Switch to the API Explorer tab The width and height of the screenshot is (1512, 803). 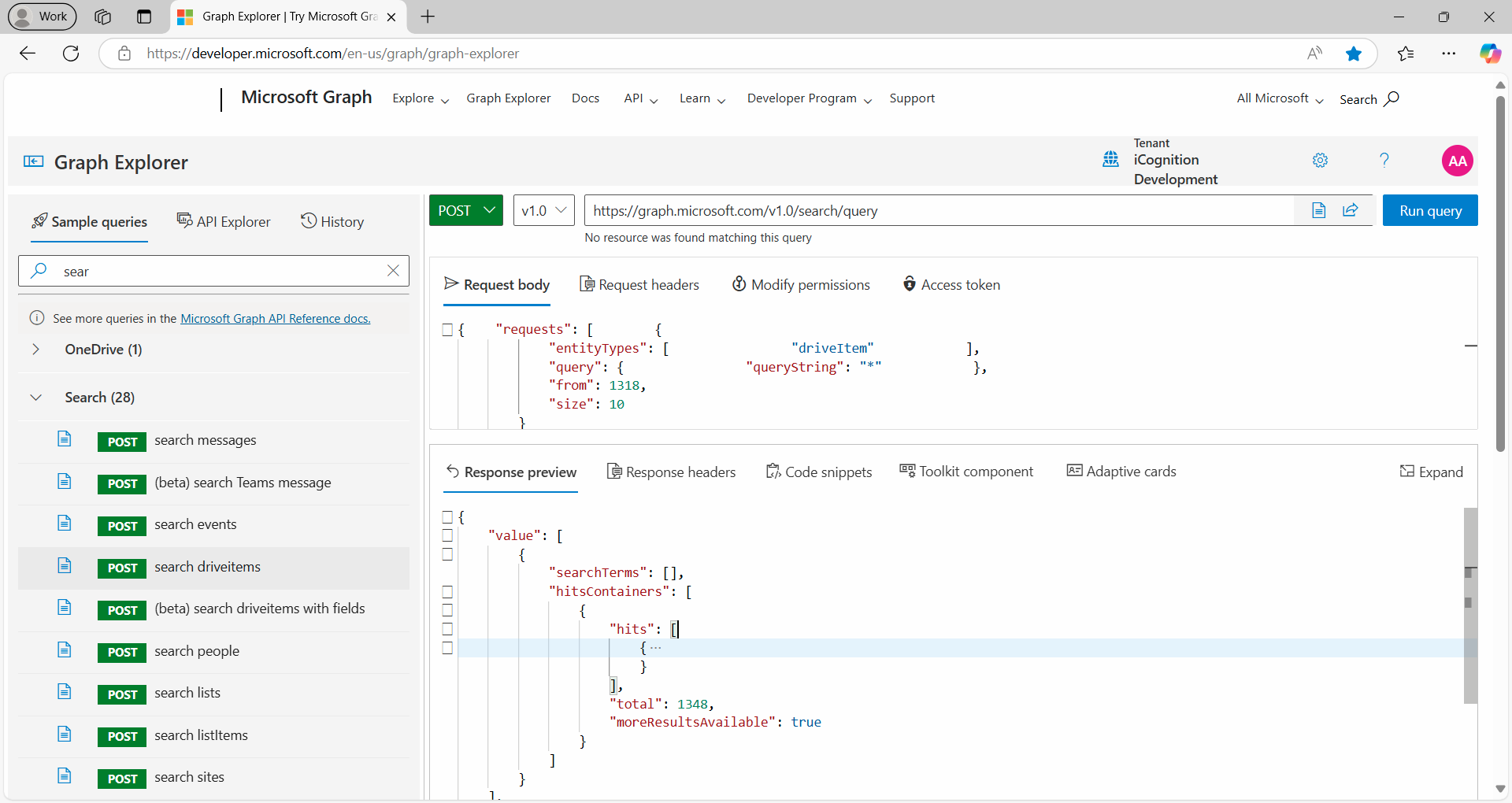pos(224,221)
